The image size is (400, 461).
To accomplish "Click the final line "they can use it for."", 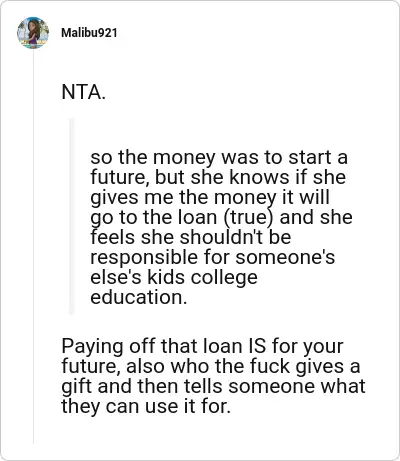I will point(146,407).
